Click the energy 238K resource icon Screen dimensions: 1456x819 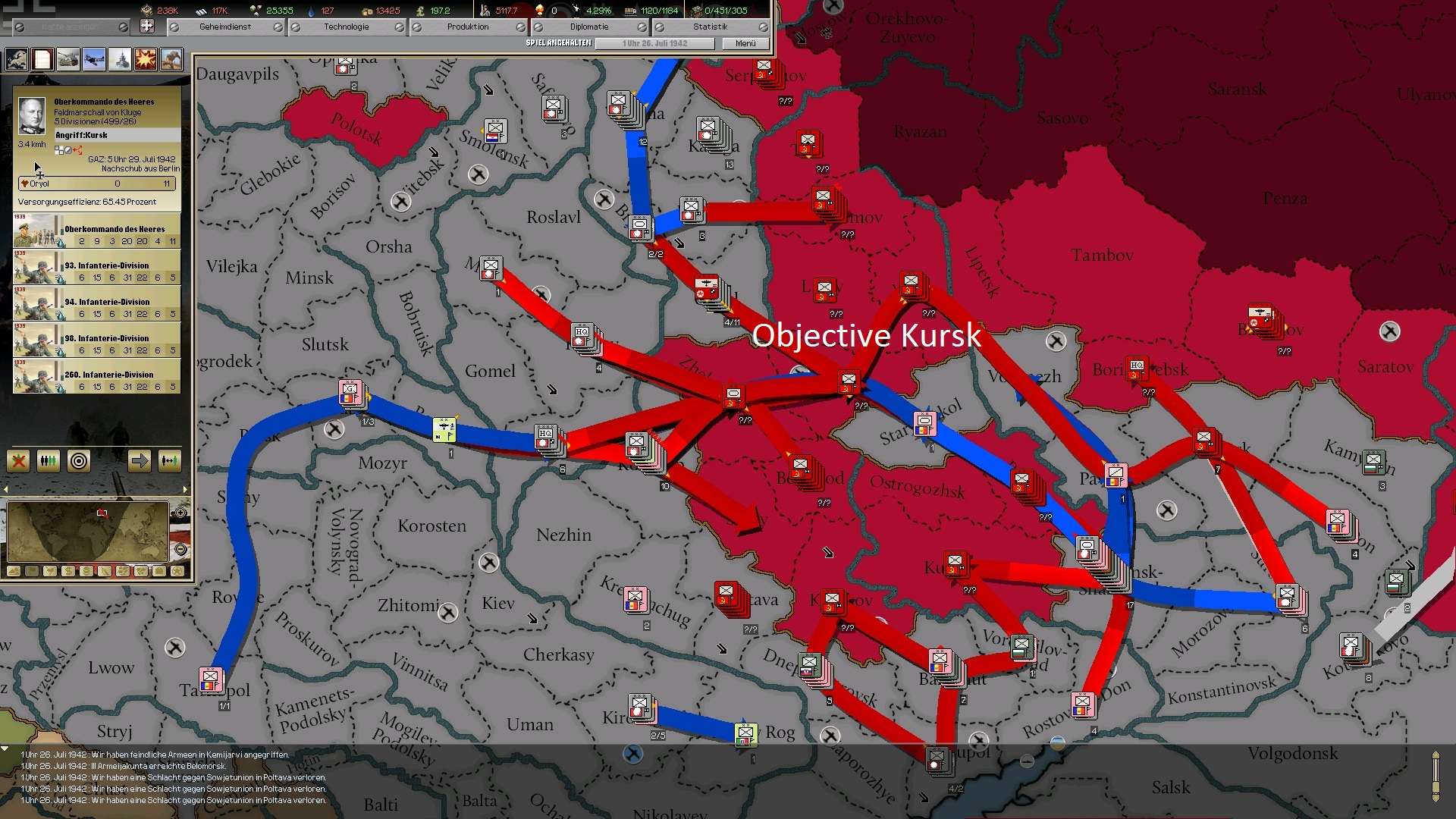click(x=146, y=10)
